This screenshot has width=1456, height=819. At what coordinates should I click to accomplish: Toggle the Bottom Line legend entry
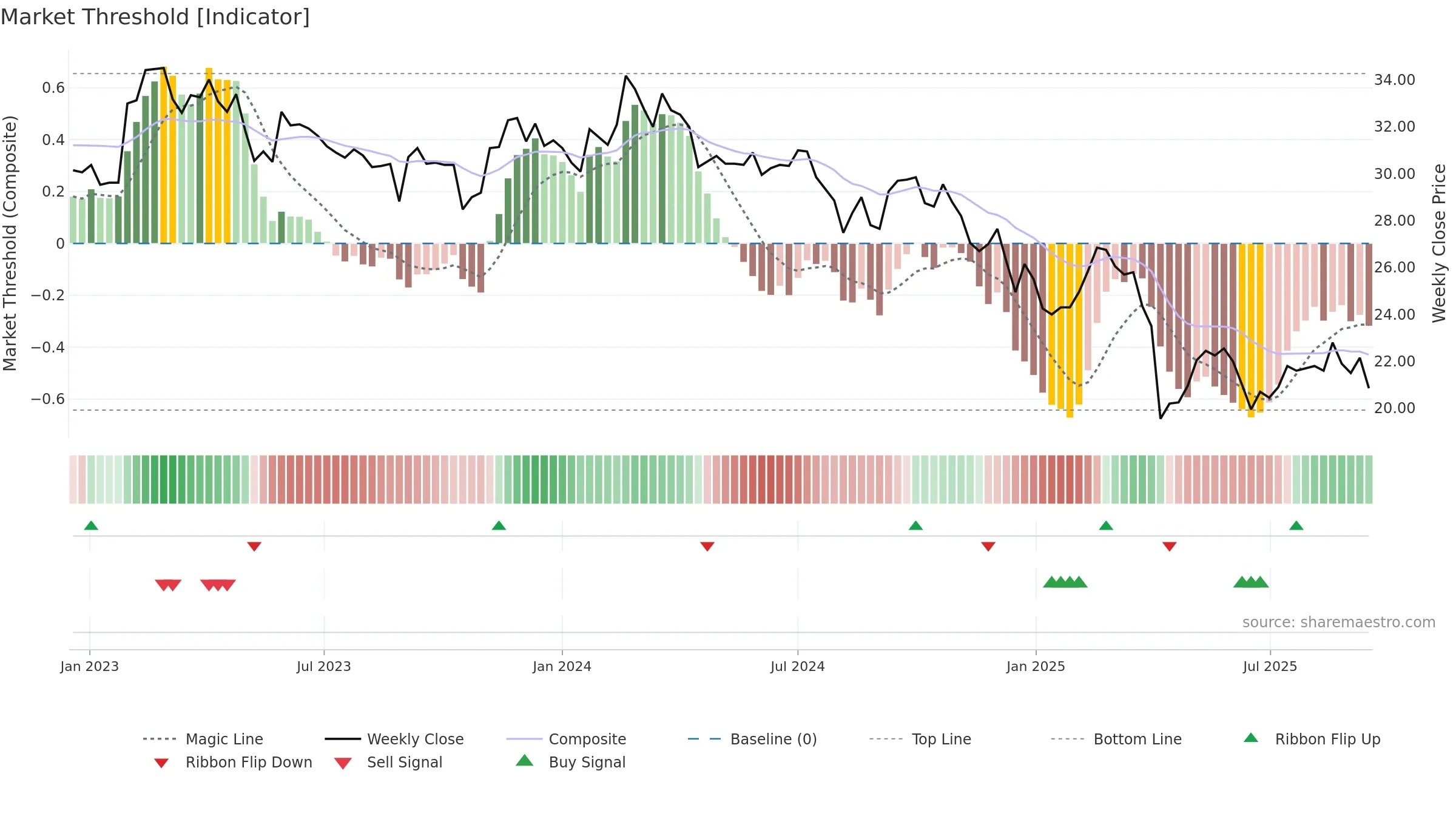click(x=1116, y=739)
